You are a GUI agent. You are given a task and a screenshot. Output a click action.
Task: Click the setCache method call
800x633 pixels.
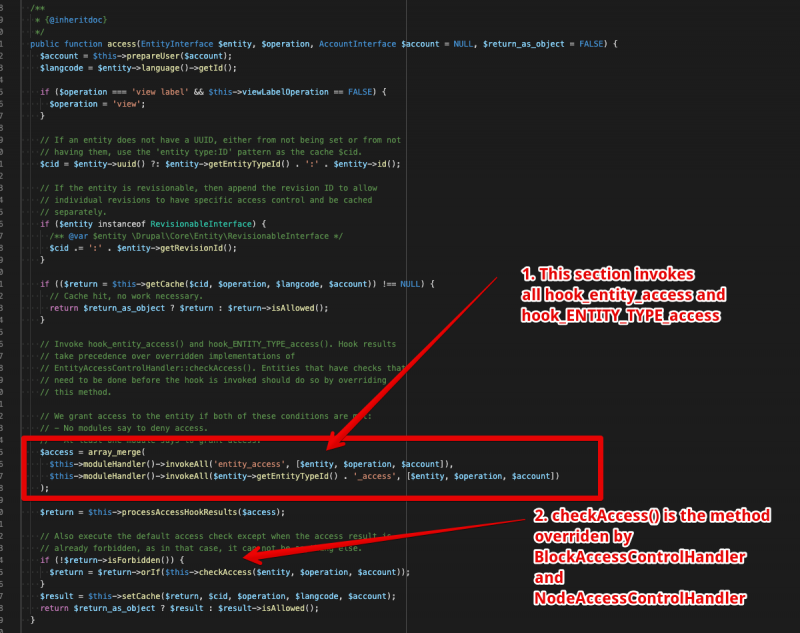pyautogui.click(x=143, y=596)
